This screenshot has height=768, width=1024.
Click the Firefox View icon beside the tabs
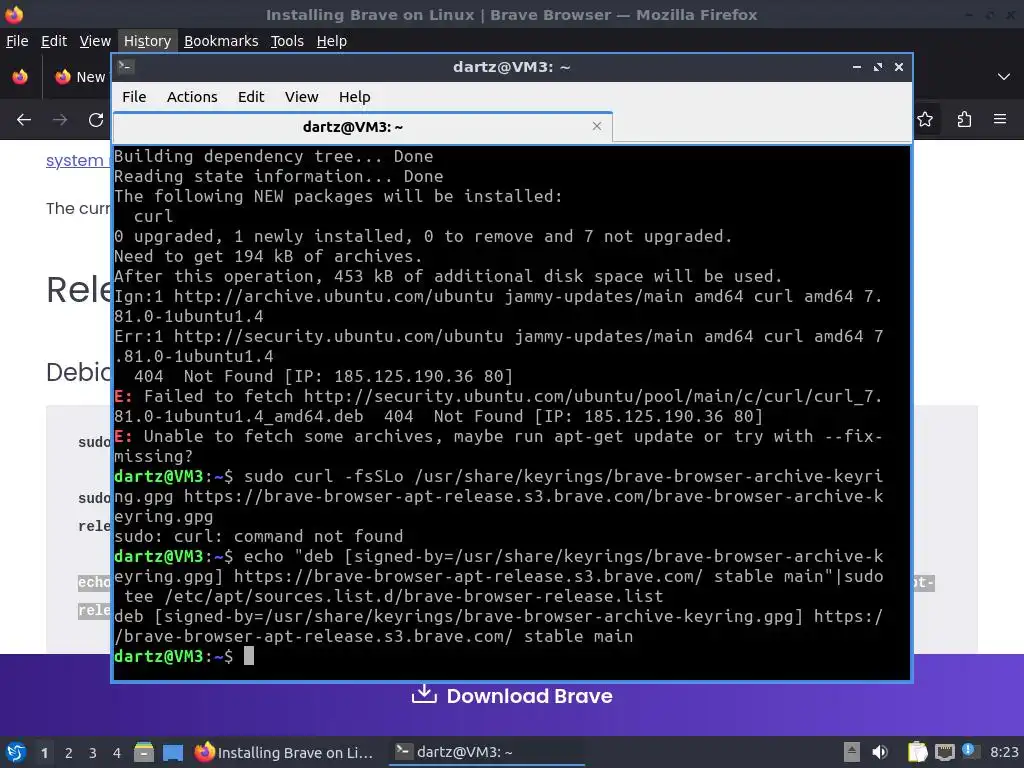point(20,77)
